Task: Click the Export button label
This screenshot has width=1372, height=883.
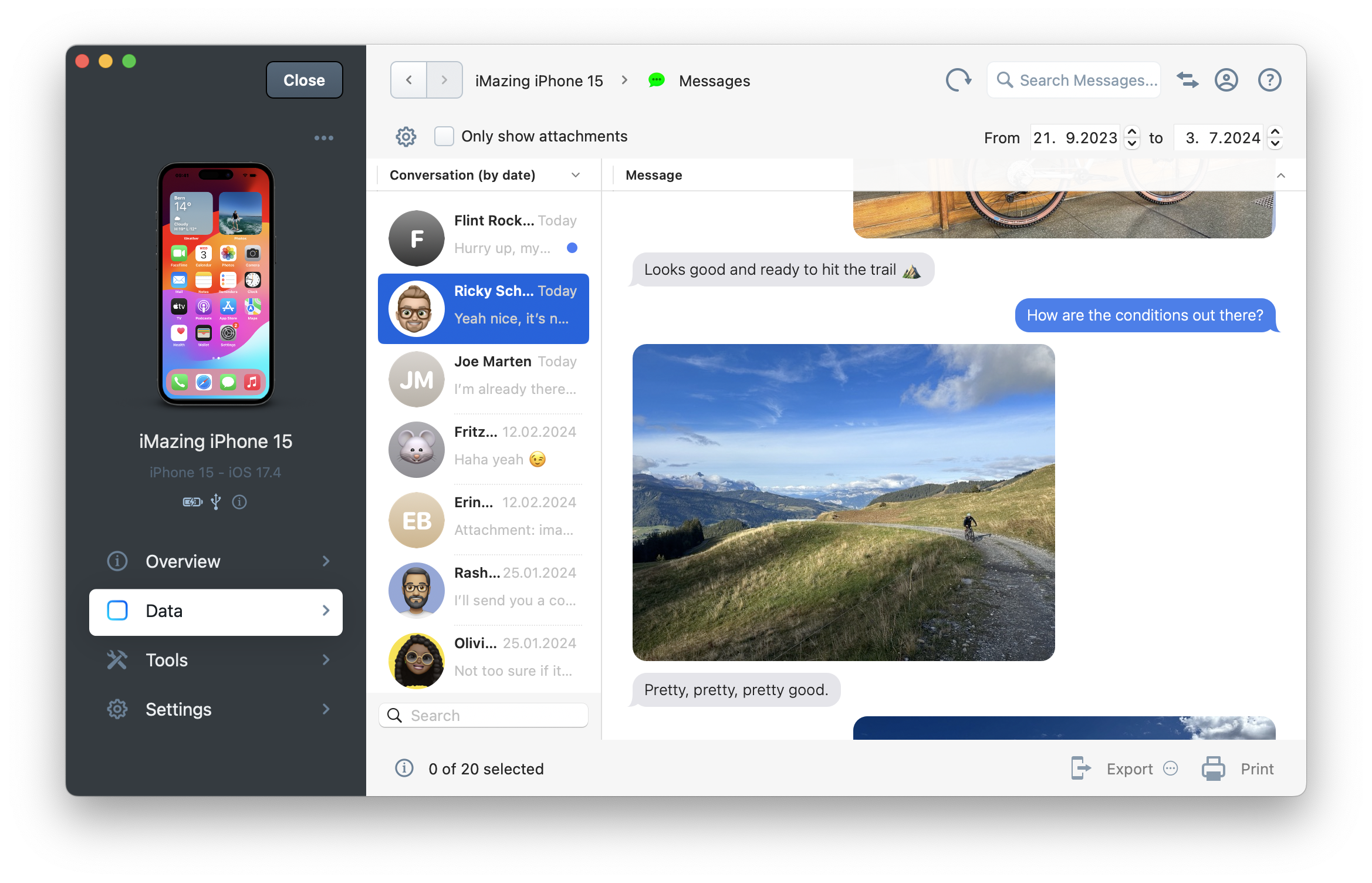Action: point(1130,769)
